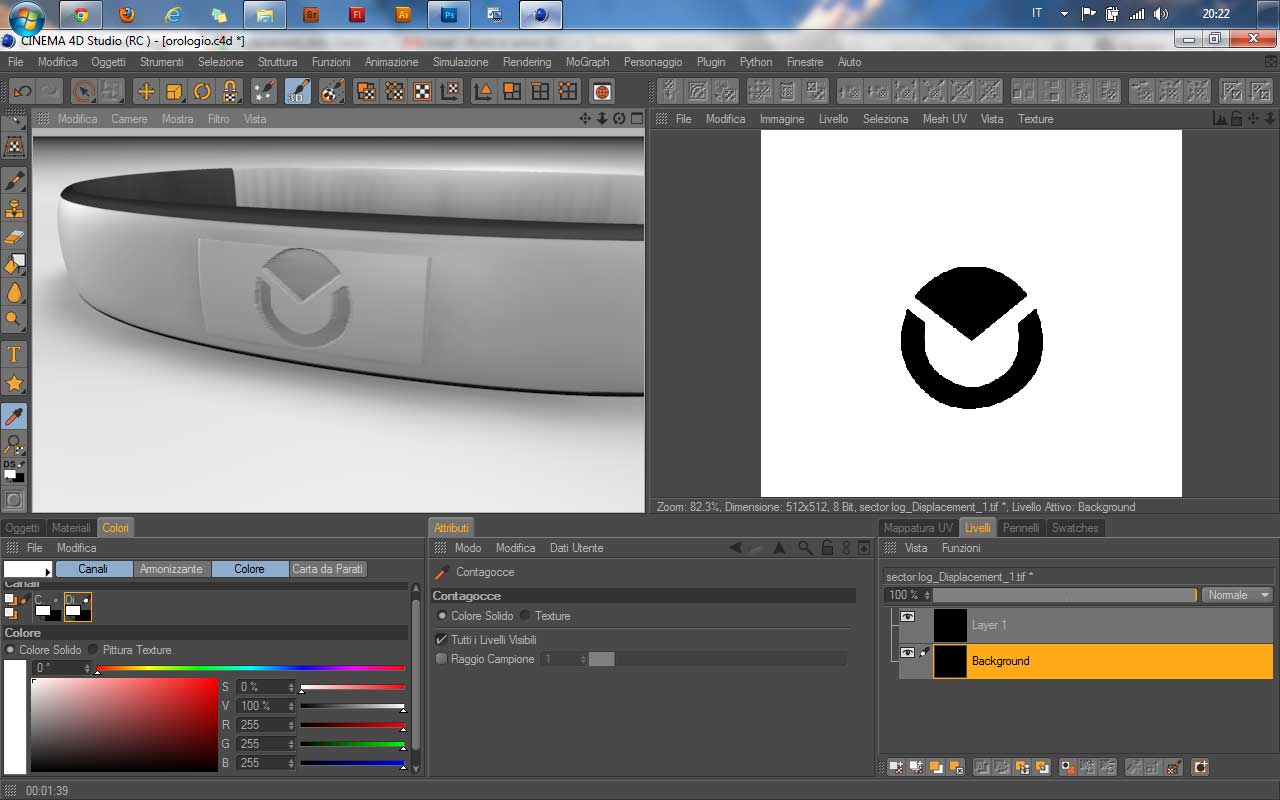1280x800 pixels.
Task: Open the paint setup wizard (brush with stars)
Action: tap(264, 91)
